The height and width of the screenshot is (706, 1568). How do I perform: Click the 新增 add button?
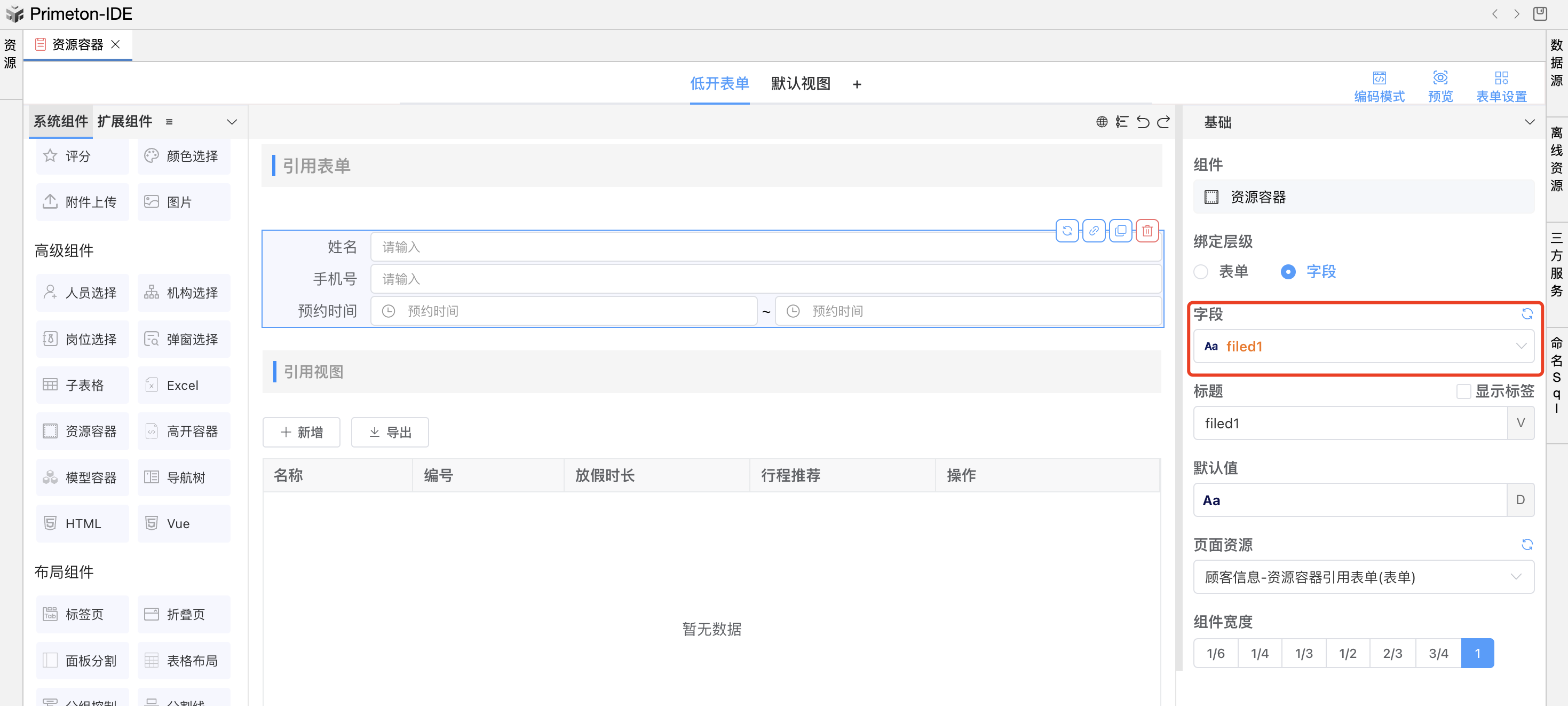(x=302, y=432)
